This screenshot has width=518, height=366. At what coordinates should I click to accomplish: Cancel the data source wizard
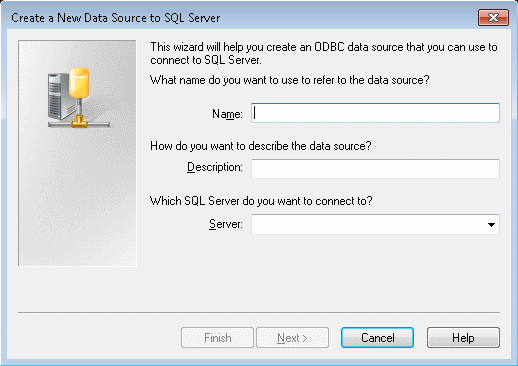point(377,338)
